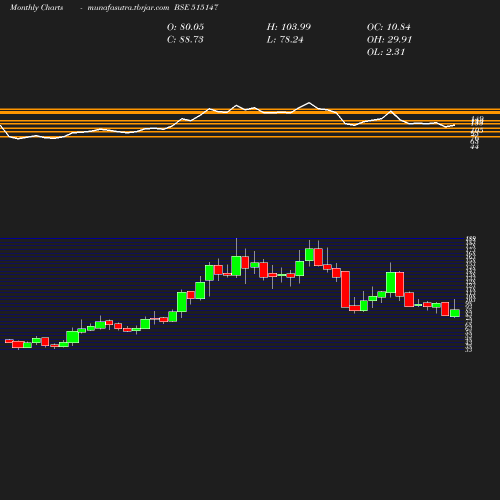Screen dimensions: 500x500
Task: Click the candle with the longest red body
Action: 345,289
